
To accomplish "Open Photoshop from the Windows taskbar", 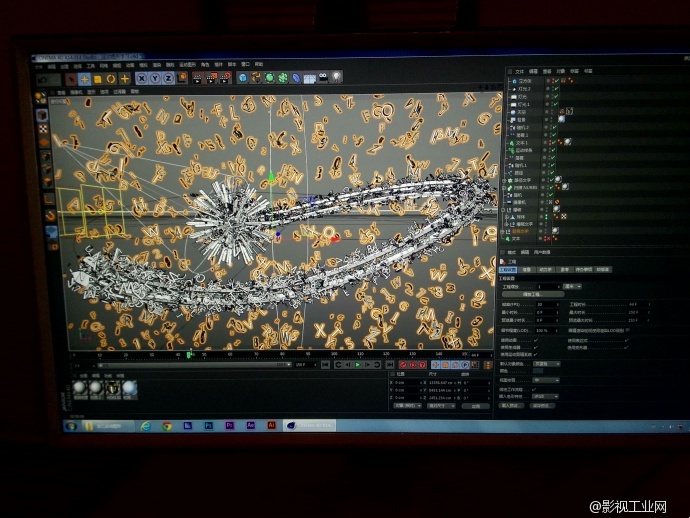I will [208, 425].
